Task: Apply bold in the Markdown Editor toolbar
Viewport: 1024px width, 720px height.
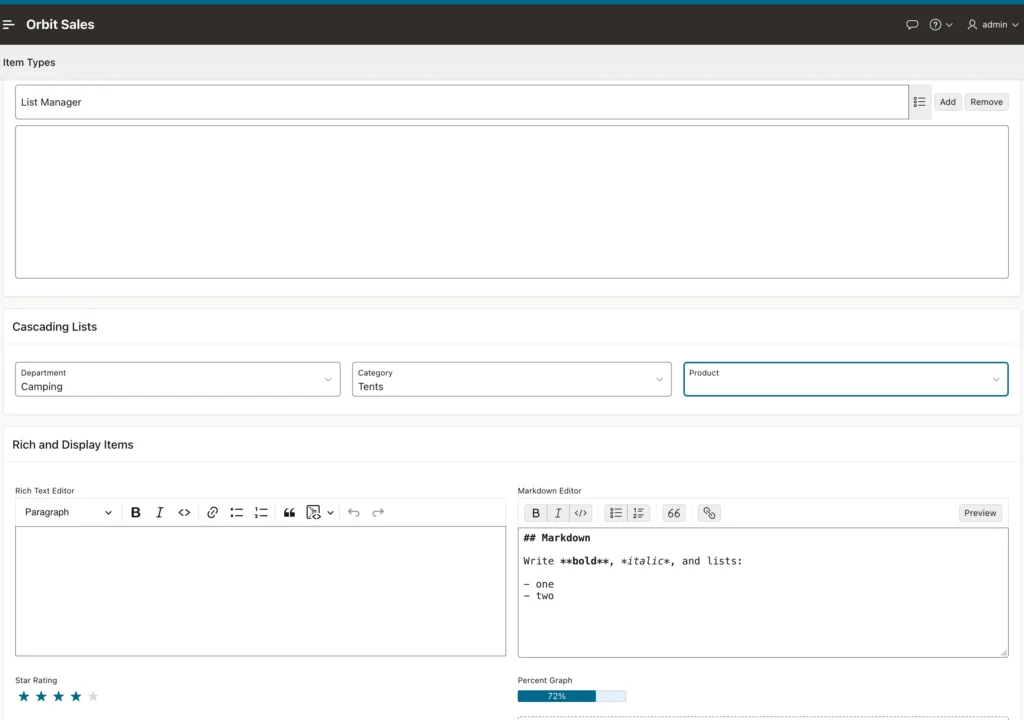Action: coord(536,514)
